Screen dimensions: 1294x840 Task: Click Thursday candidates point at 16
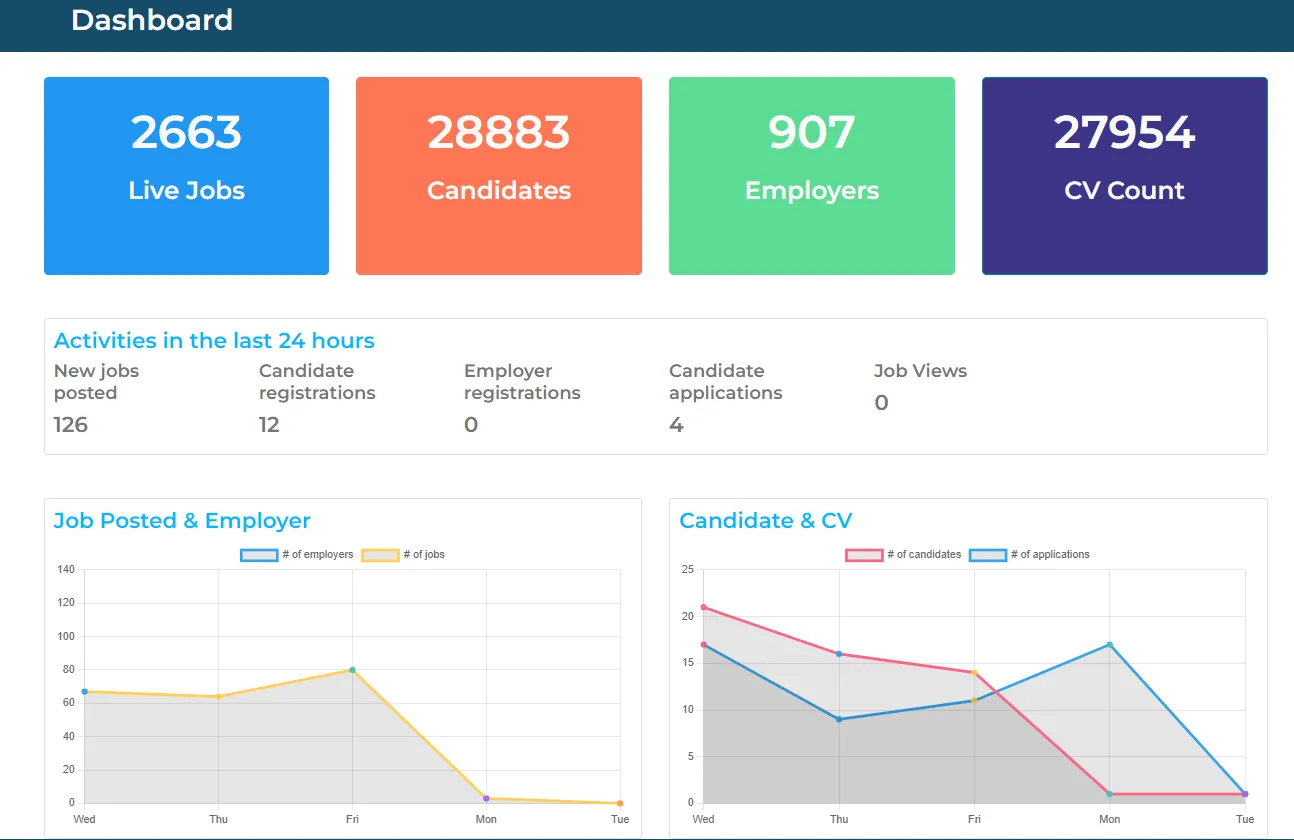[839, 654]
